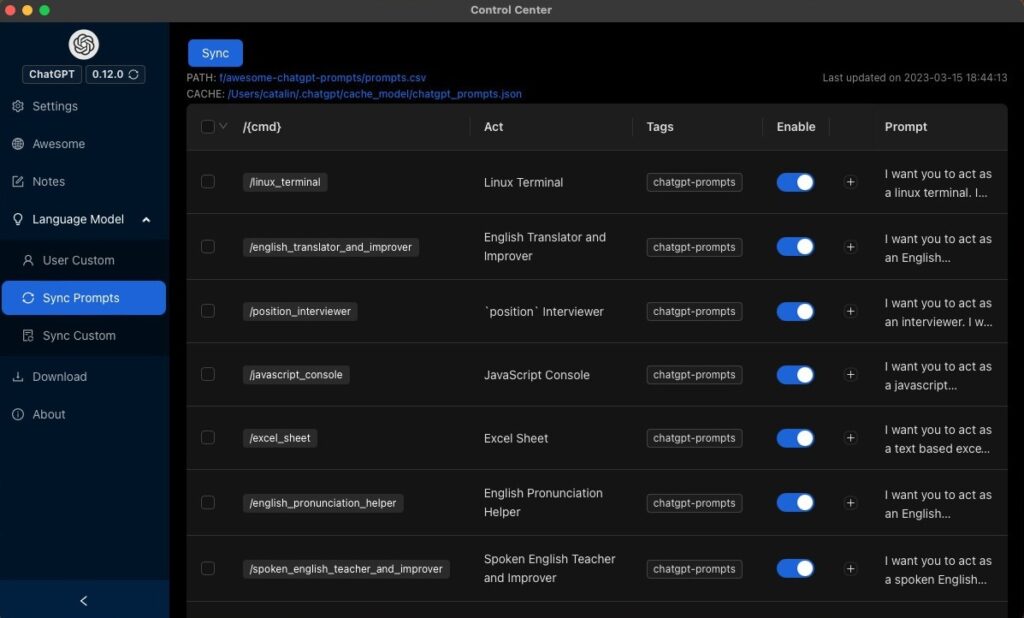Viewport: 1024px width, 618px height.
Task: Click the version refresh icon next to 0.12.0
Action: coord(133,74)
